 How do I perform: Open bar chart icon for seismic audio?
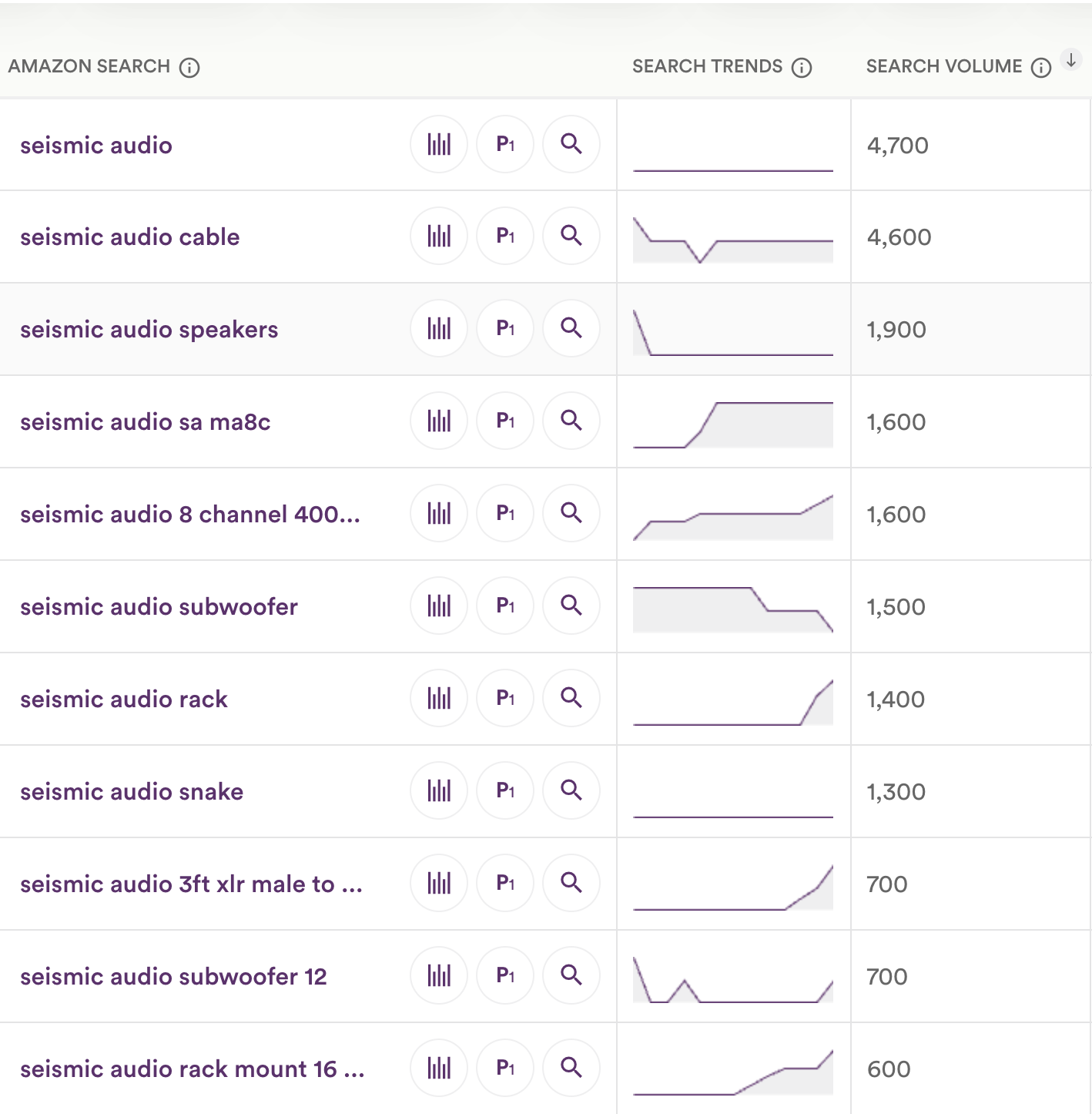[439, 144]
